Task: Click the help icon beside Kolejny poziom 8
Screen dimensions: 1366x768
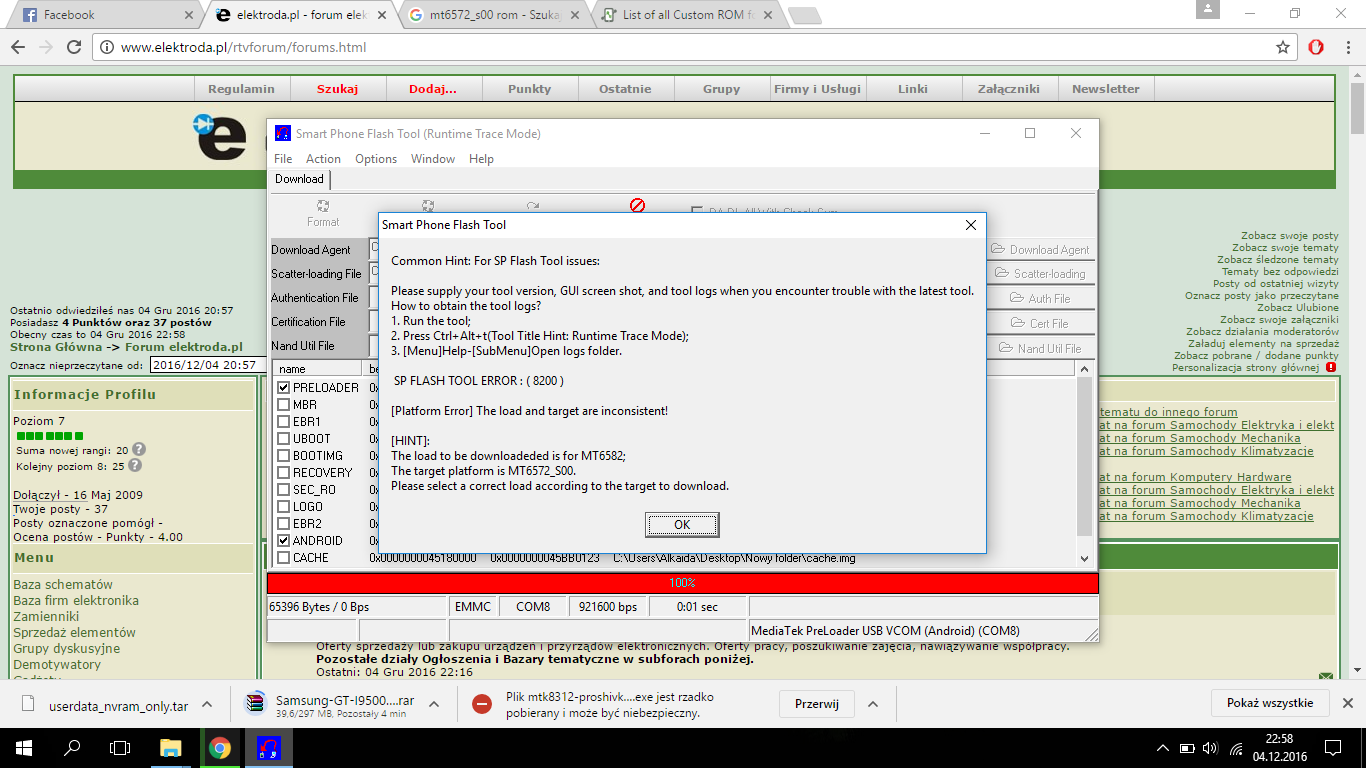Action: coord(135,465)
